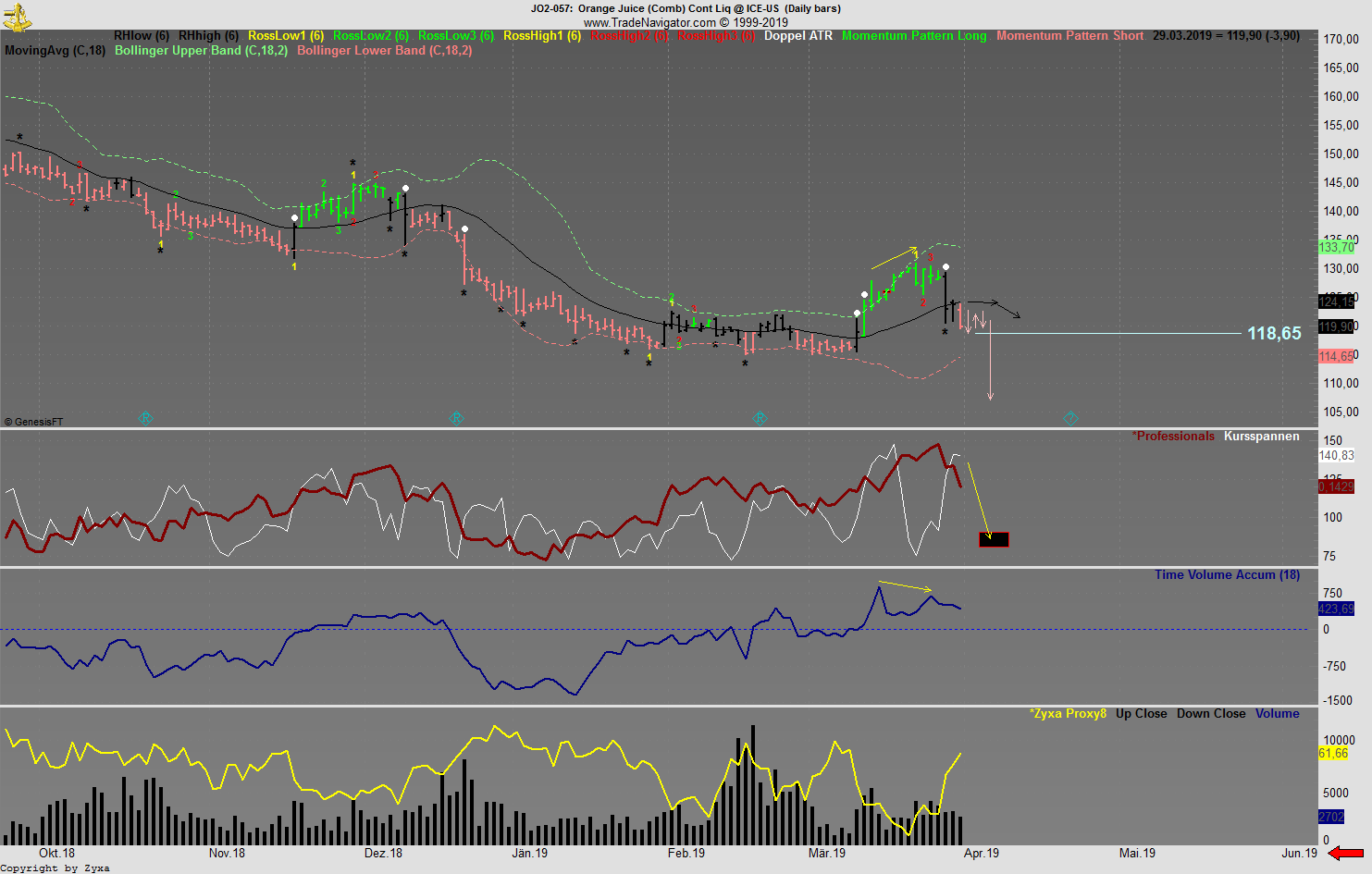The height and width of the screenshot is (874, 1372).
Task: Click the dark red 0,1429 Professionals value tag
Action: [x=1337, y=486]
